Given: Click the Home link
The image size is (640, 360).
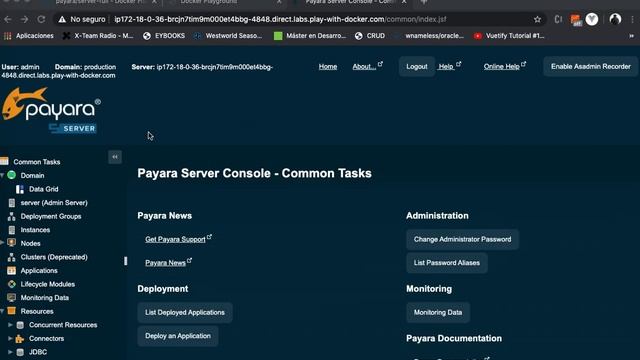Looking at the screenshot, I should [x=328, y=67].
